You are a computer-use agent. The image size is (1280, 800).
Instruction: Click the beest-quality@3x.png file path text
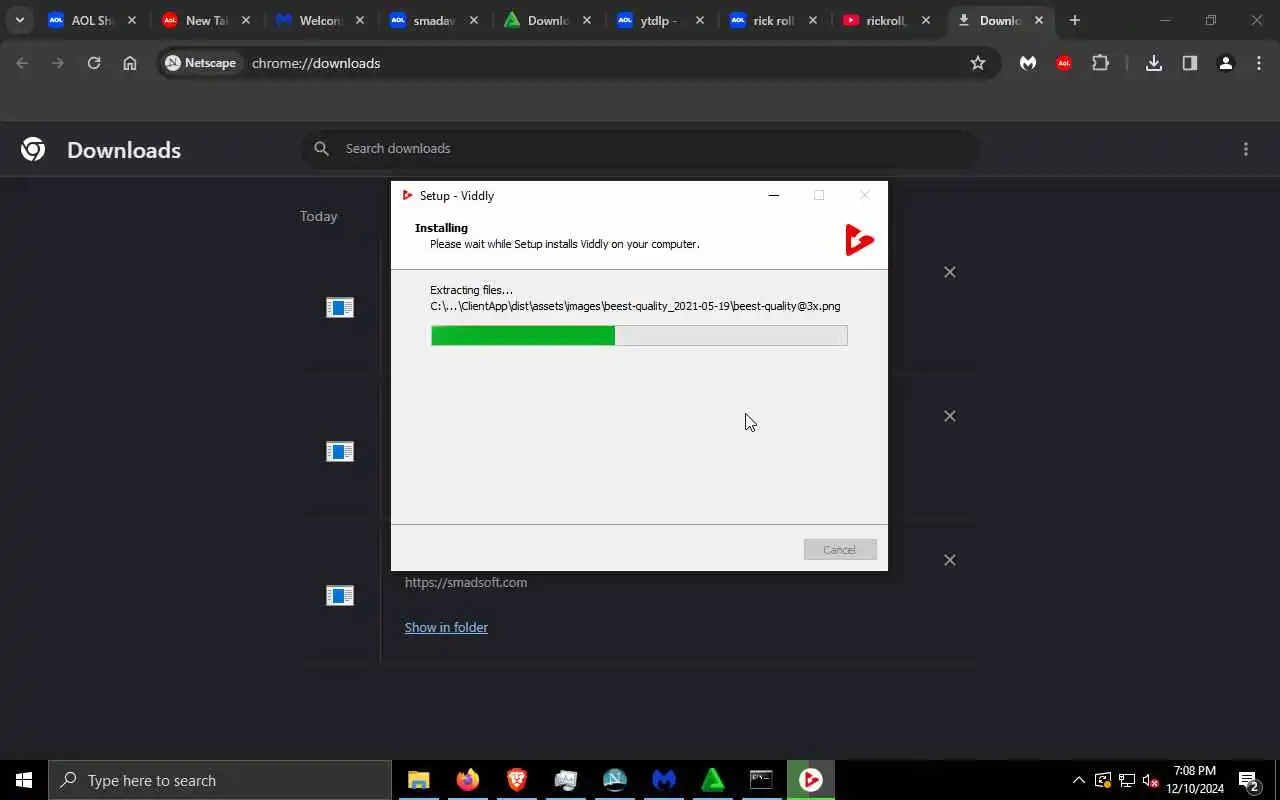(635, 306)
